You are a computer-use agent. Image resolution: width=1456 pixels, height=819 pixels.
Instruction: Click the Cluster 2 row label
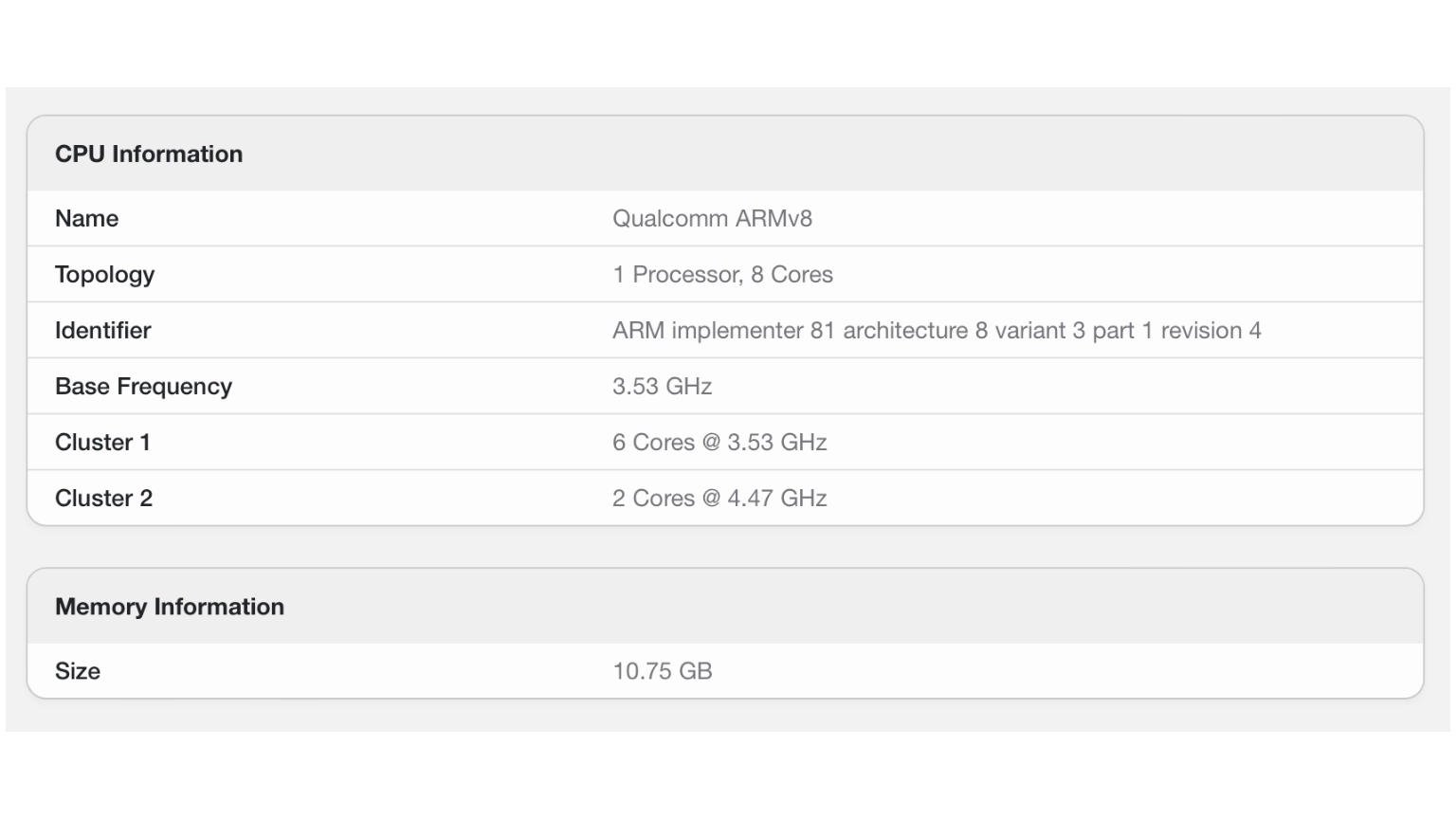click(103, 499)
